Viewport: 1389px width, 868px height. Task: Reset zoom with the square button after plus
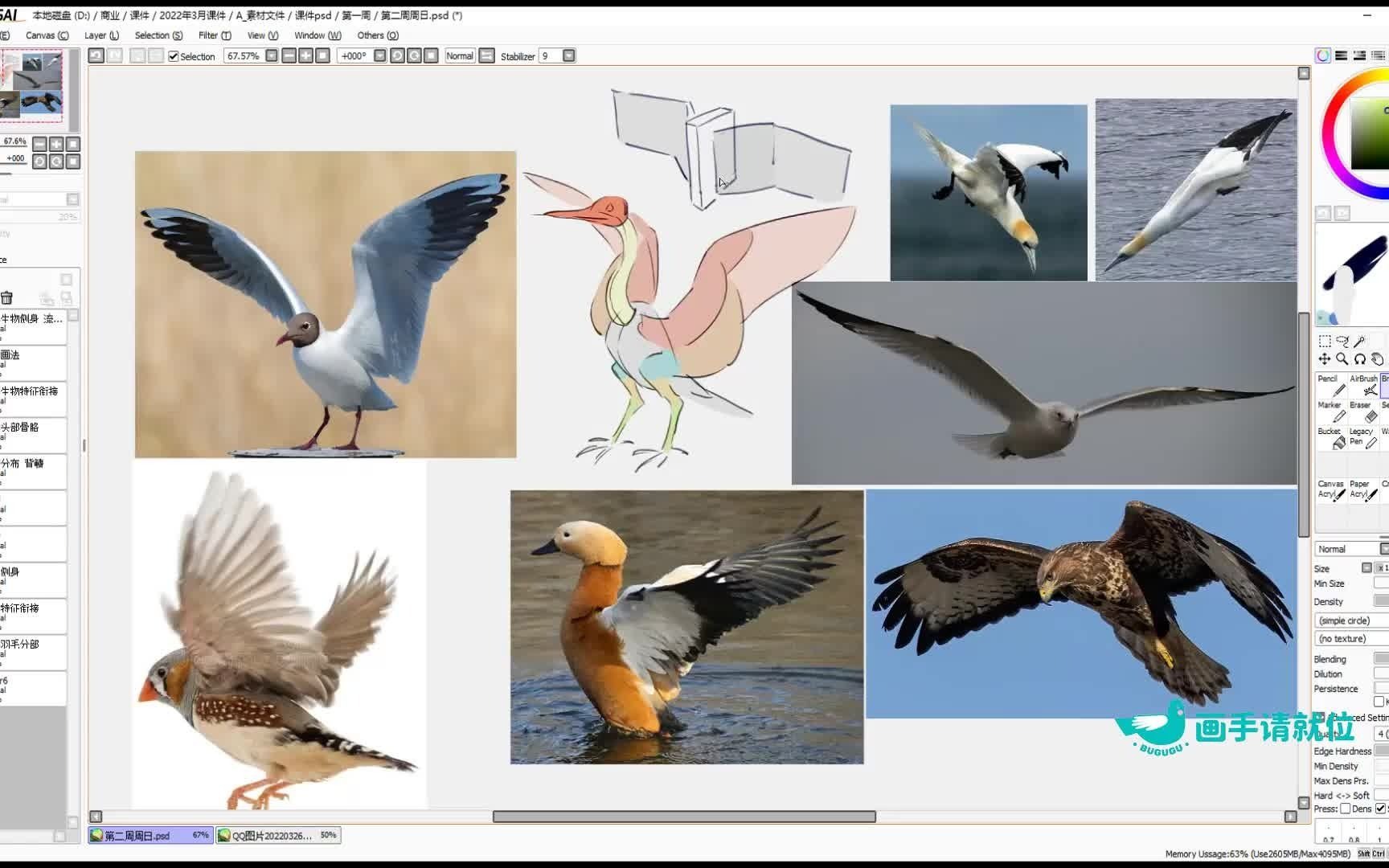pos(323,55)
